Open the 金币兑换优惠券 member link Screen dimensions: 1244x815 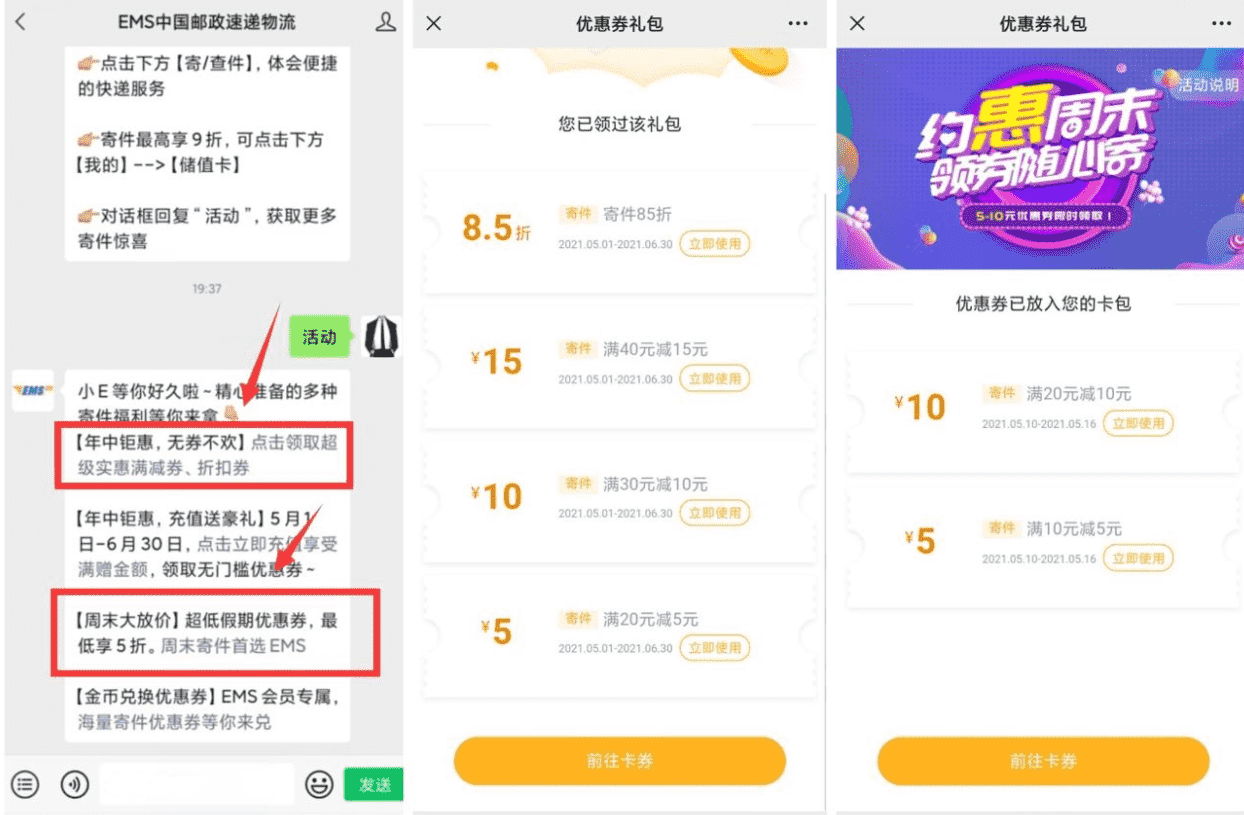click(208, 708)
